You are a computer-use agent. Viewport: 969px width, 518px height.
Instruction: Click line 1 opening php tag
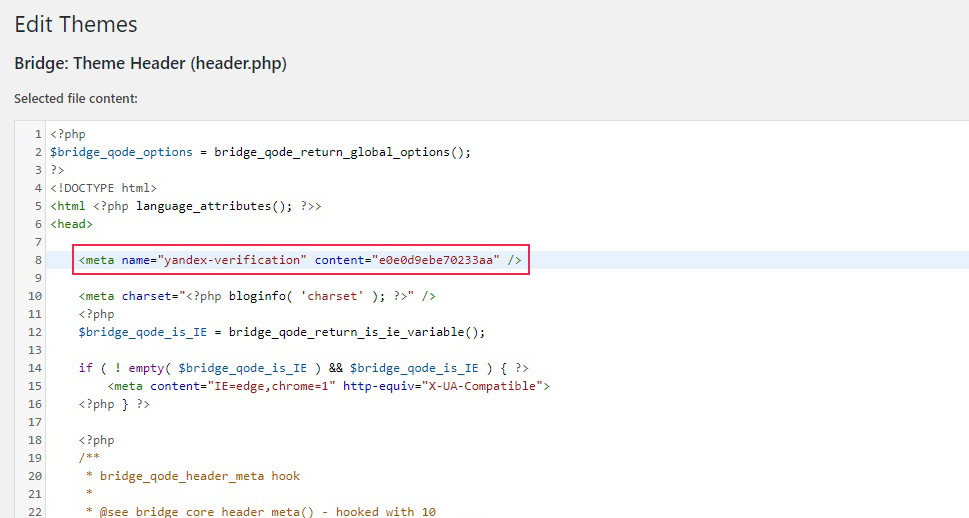pyautogui.click(x=68, y=134)
